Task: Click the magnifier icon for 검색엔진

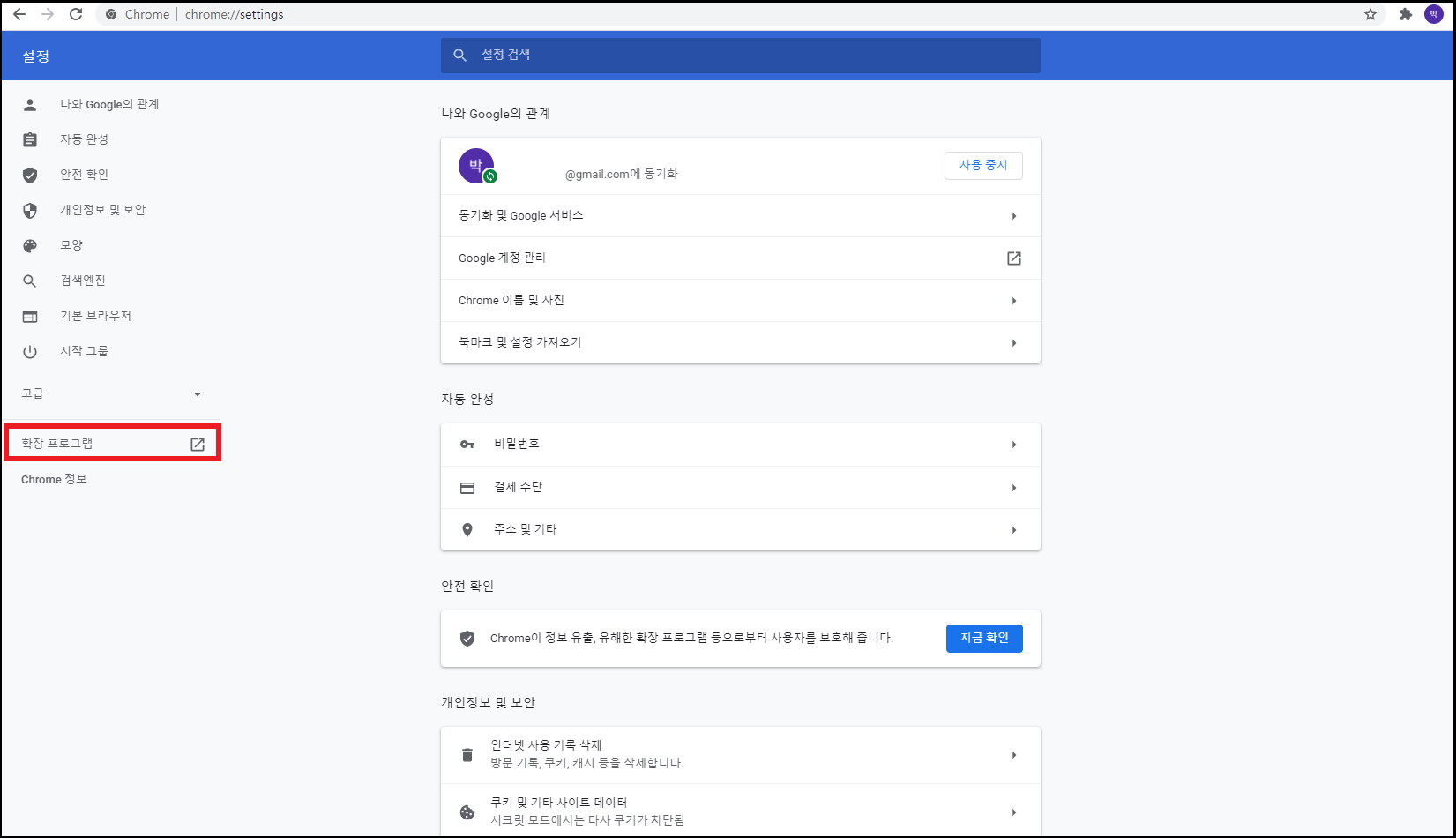Action: [x=30, y=281]
